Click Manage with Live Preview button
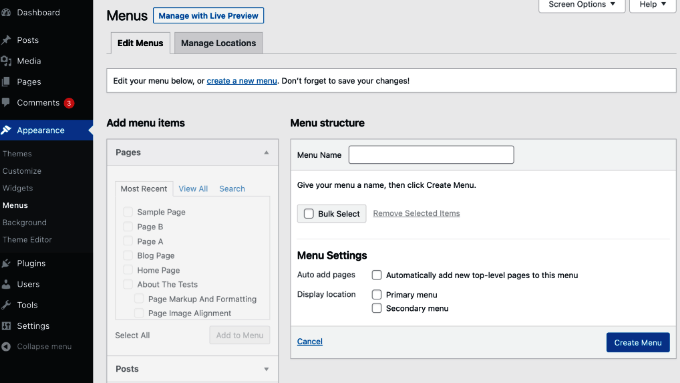 pos(208,16)
